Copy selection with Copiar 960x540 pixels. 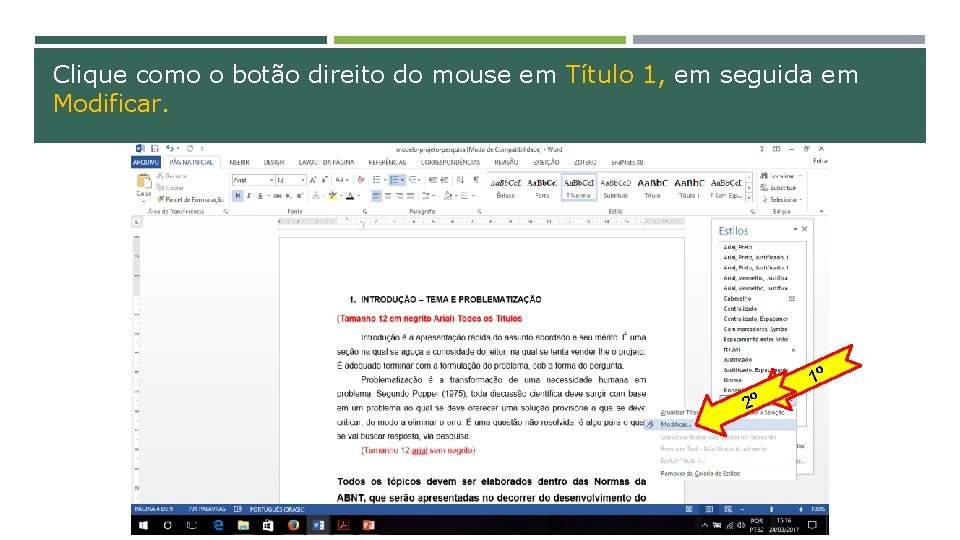click(170, 187)
